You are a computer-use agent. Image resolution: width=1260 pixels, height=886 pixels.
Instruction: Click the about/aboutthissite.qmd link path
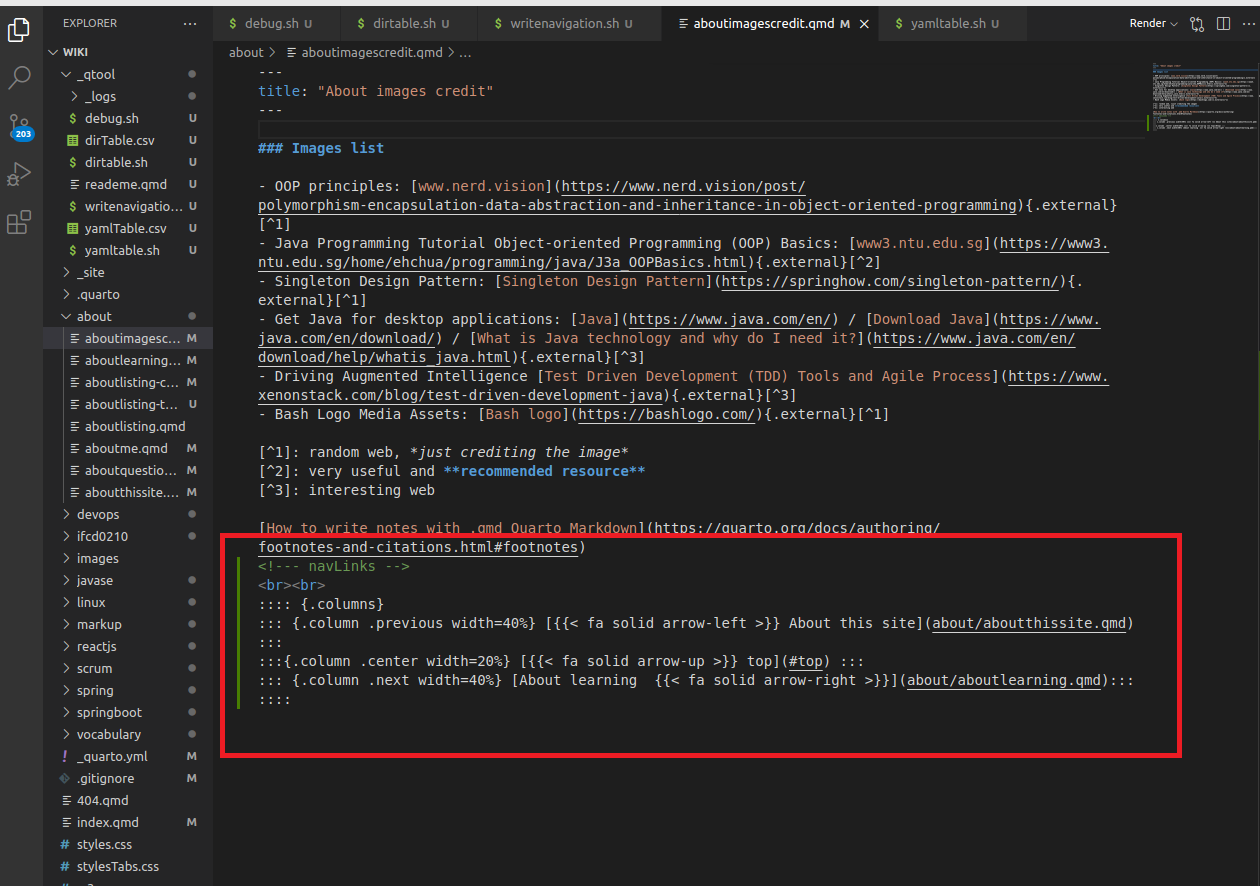[x=1029, y=623]
